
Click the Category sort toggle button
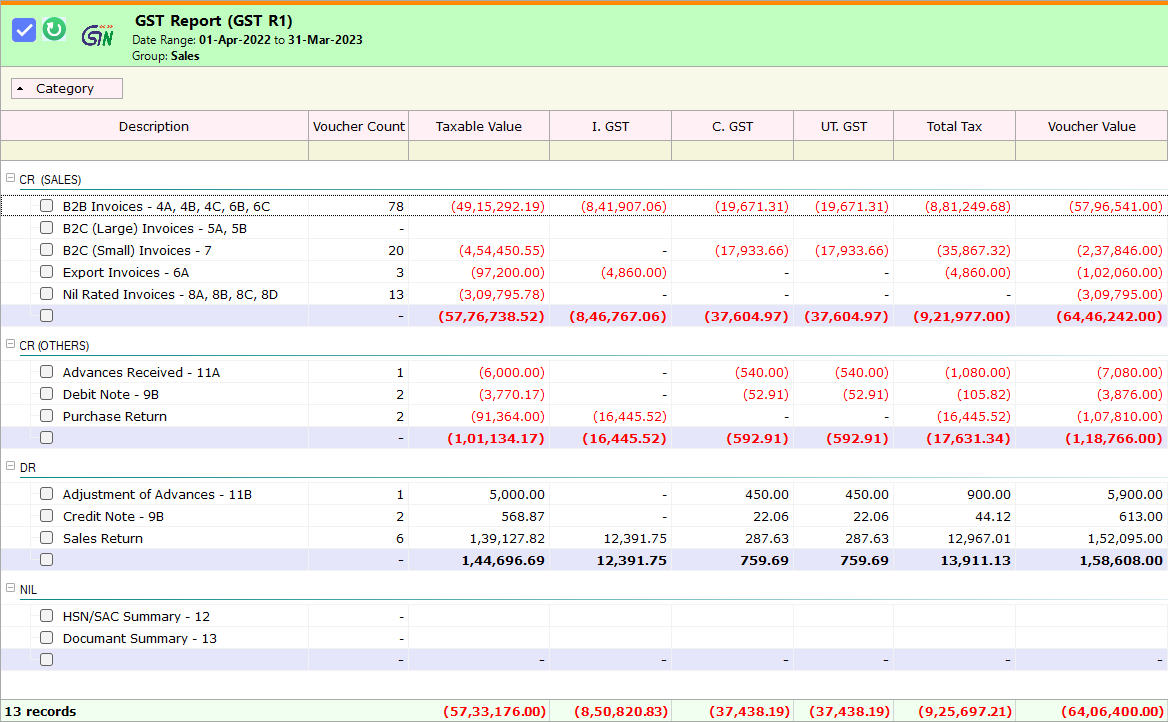66,88
